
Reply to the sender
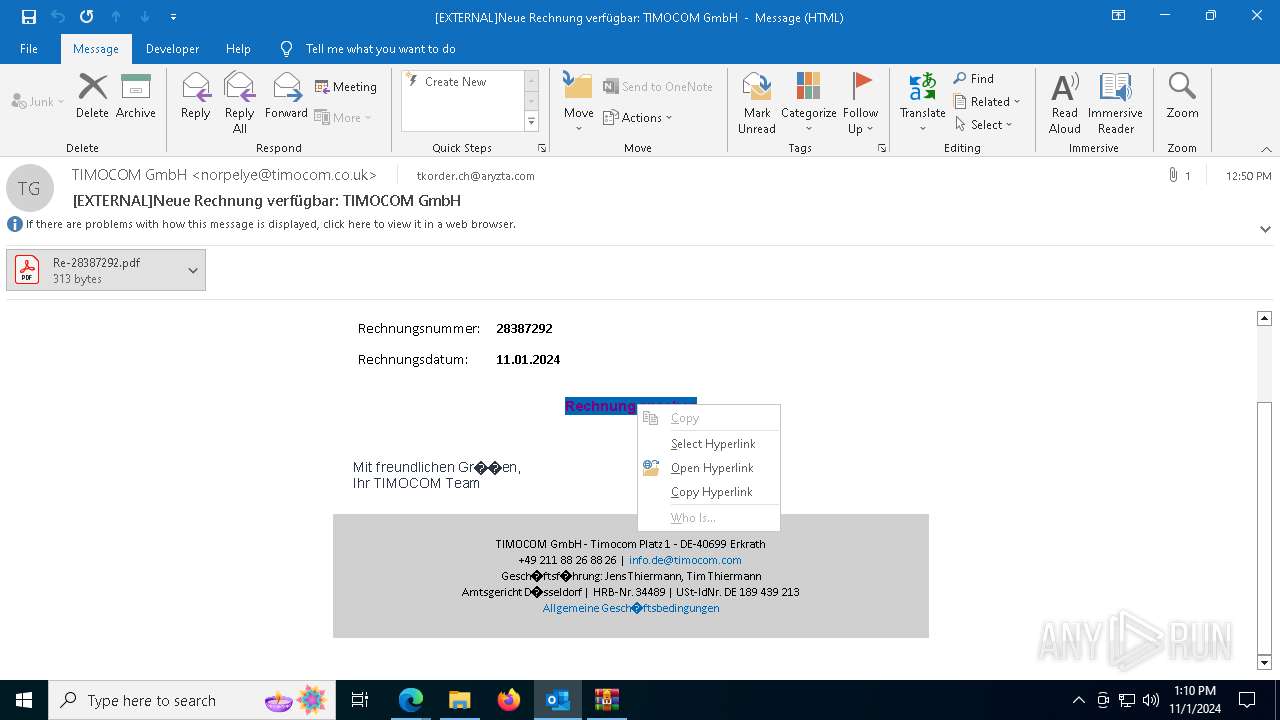coord(196,96)
